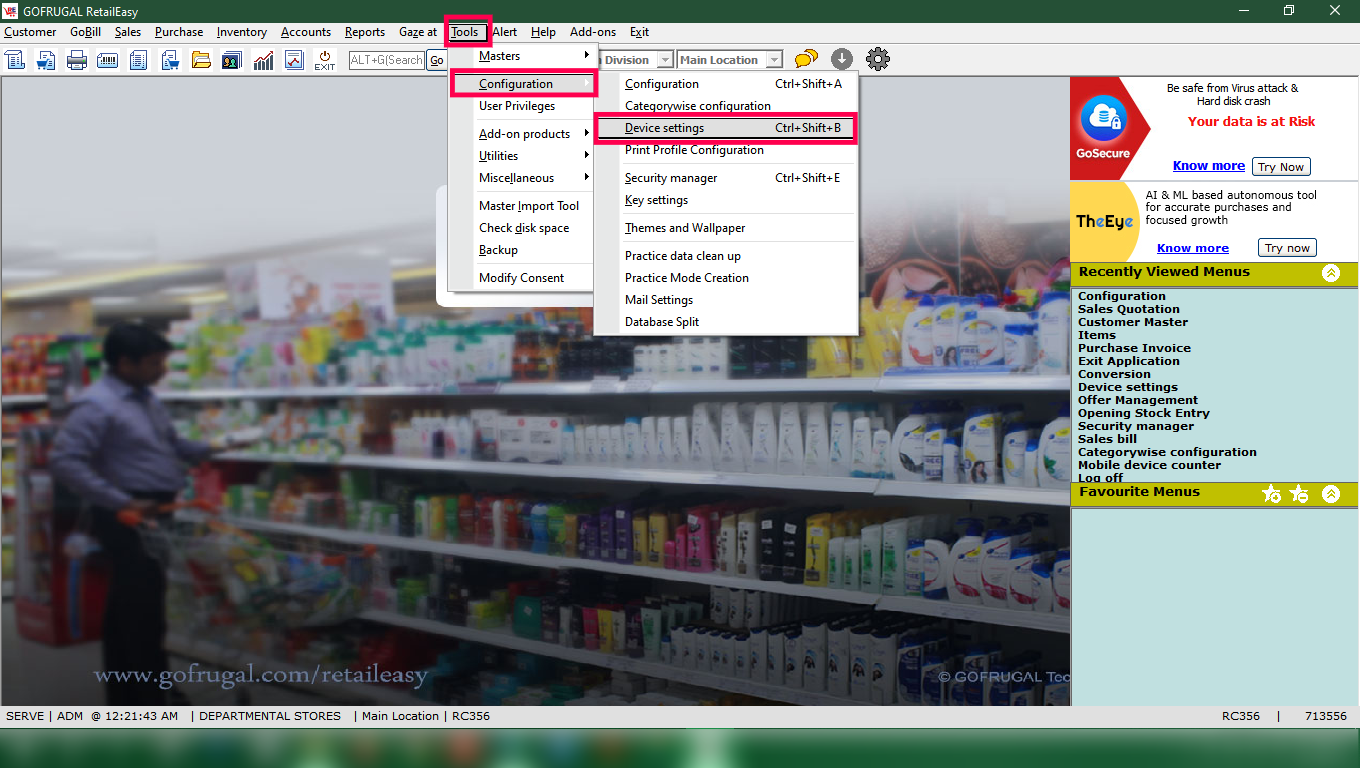Open the yellow chat bubbles icon
This screenshot has width=1360, height=768.
point(806,60)
